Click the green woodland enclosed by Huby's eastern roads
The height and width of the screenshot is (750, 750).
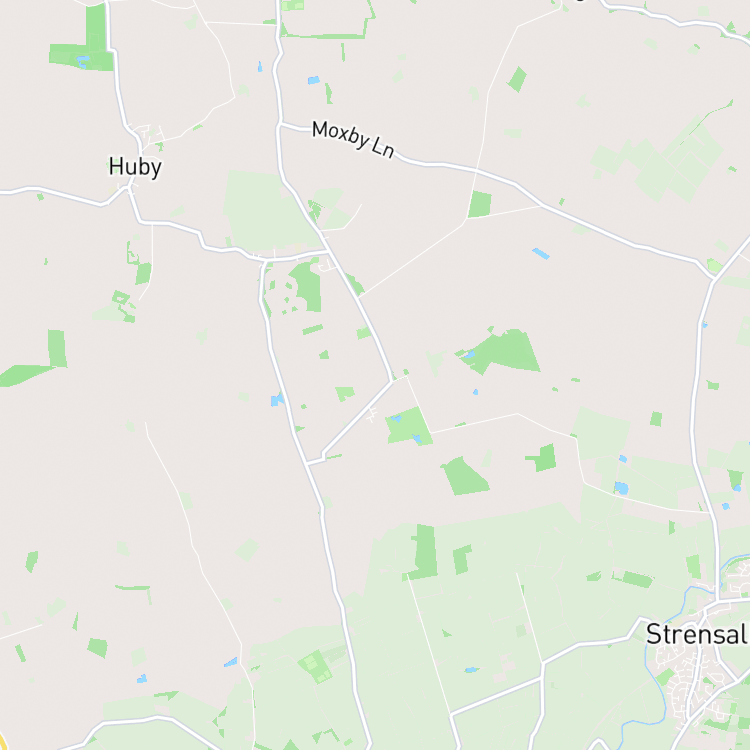point(308,286)
